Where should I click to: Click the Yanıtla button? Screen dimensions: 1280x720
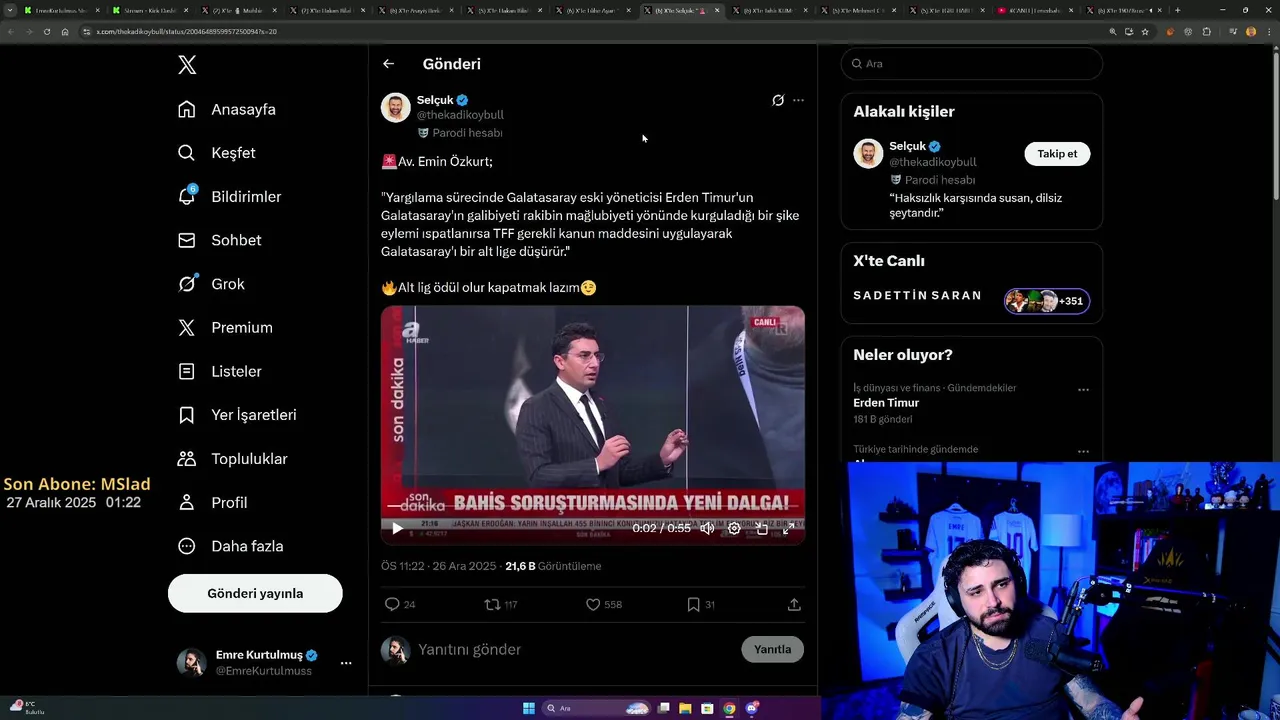coord(772,649)
